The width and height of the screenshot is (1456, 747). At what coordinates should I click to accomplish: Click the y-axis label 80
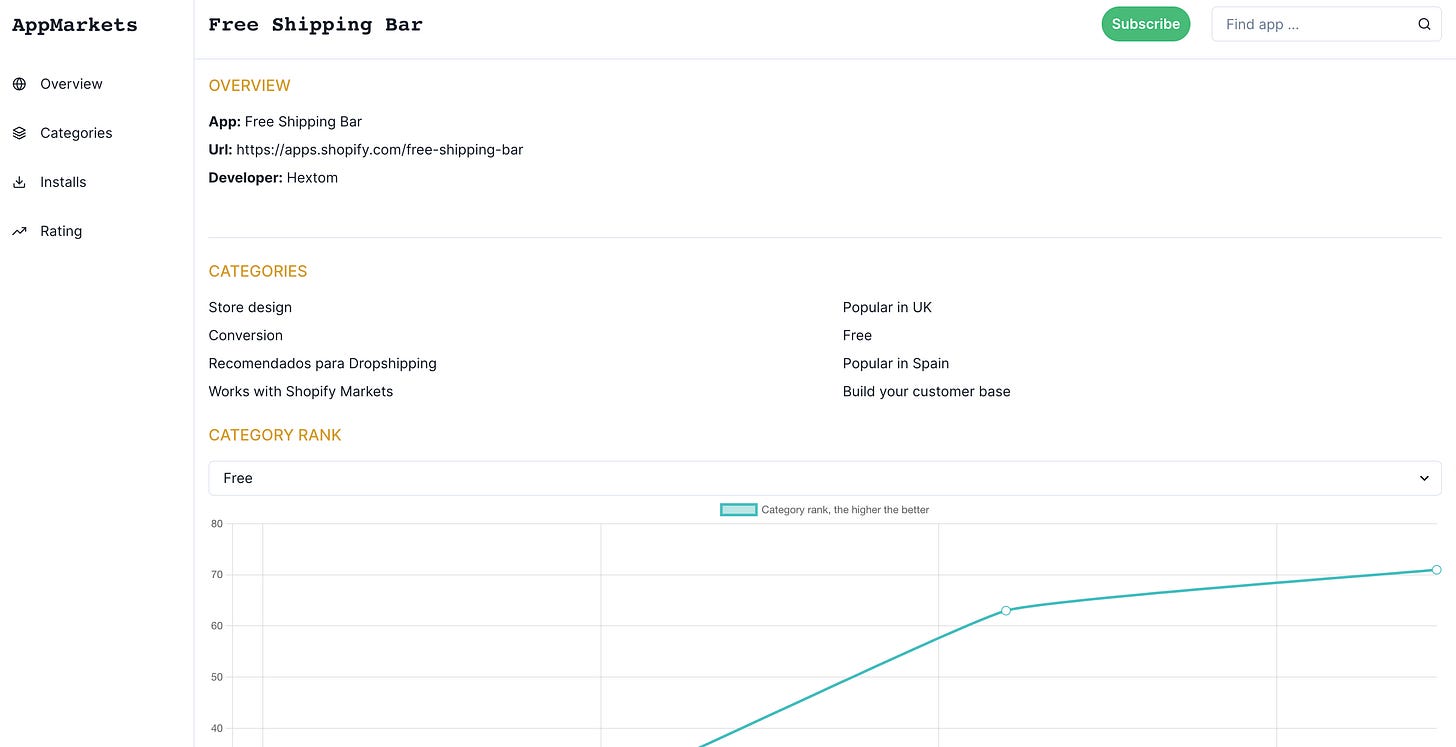tap(217, 524)
